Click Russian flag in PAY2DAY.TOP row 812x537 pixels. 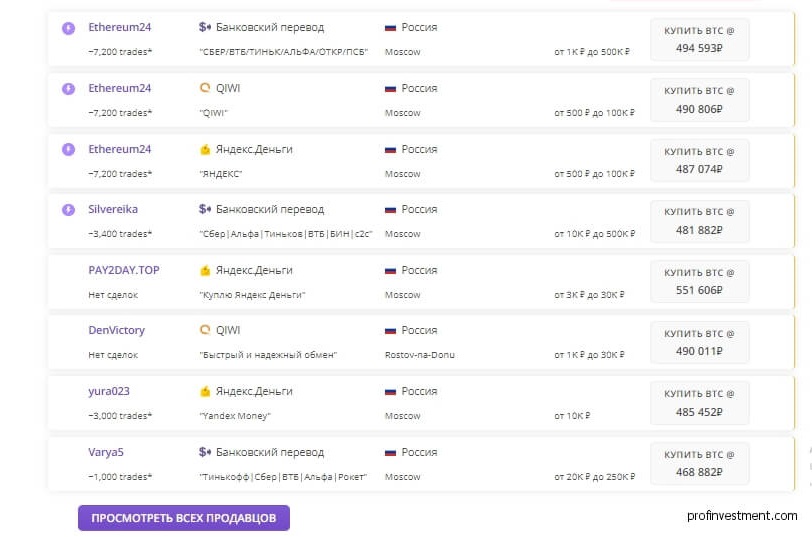coord(390,271)
